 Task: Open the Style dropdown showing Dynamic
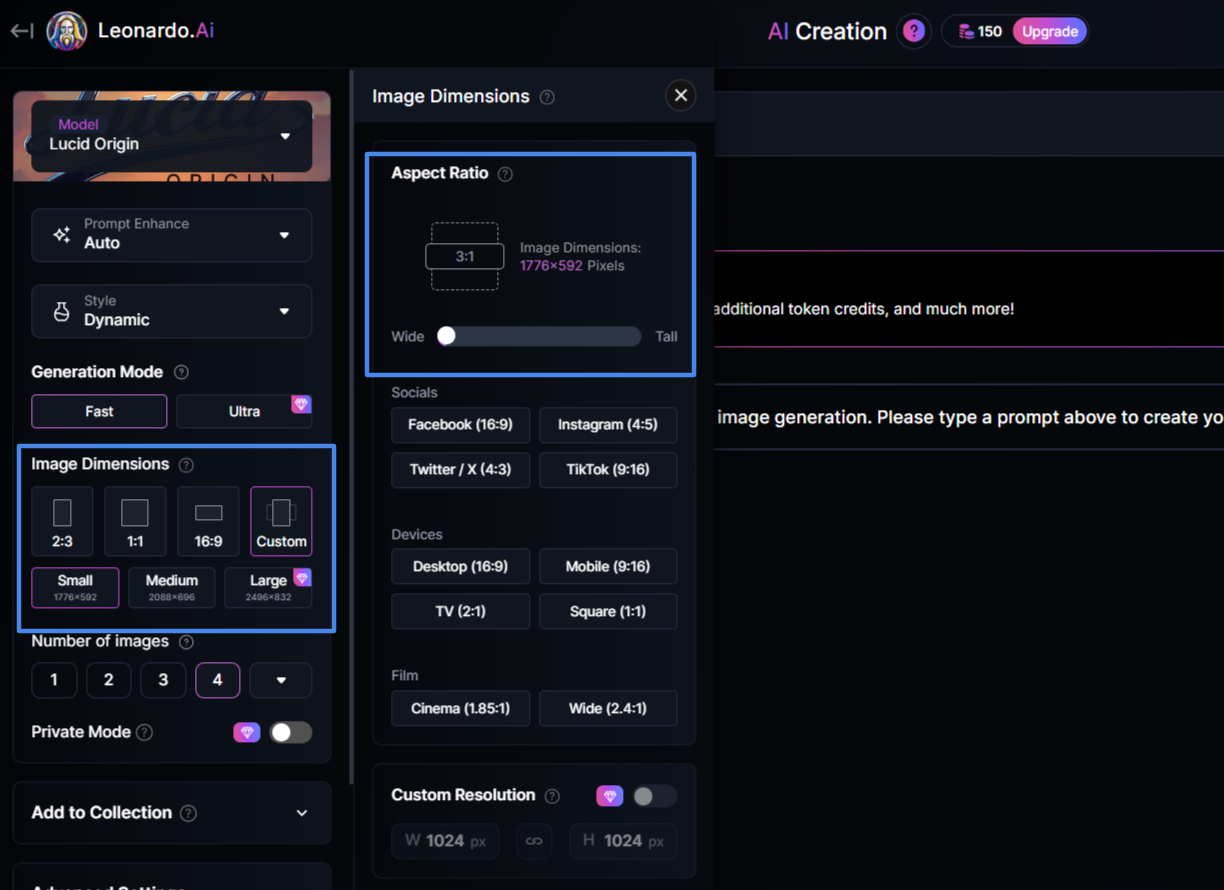tap(171, 311)
